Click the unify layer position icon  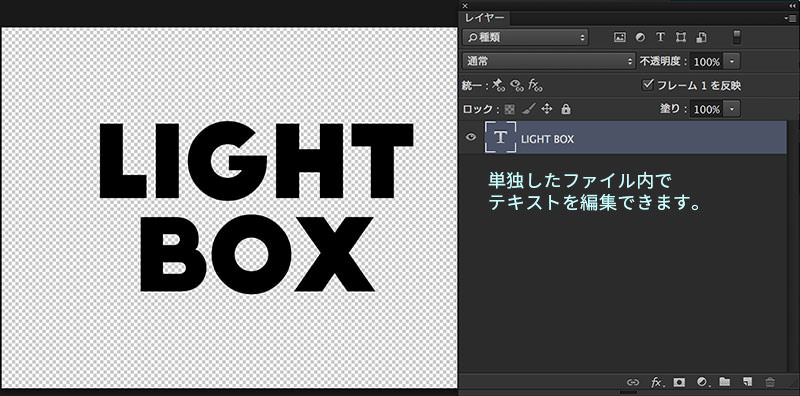pyautogui.click(x=498, y=85)
